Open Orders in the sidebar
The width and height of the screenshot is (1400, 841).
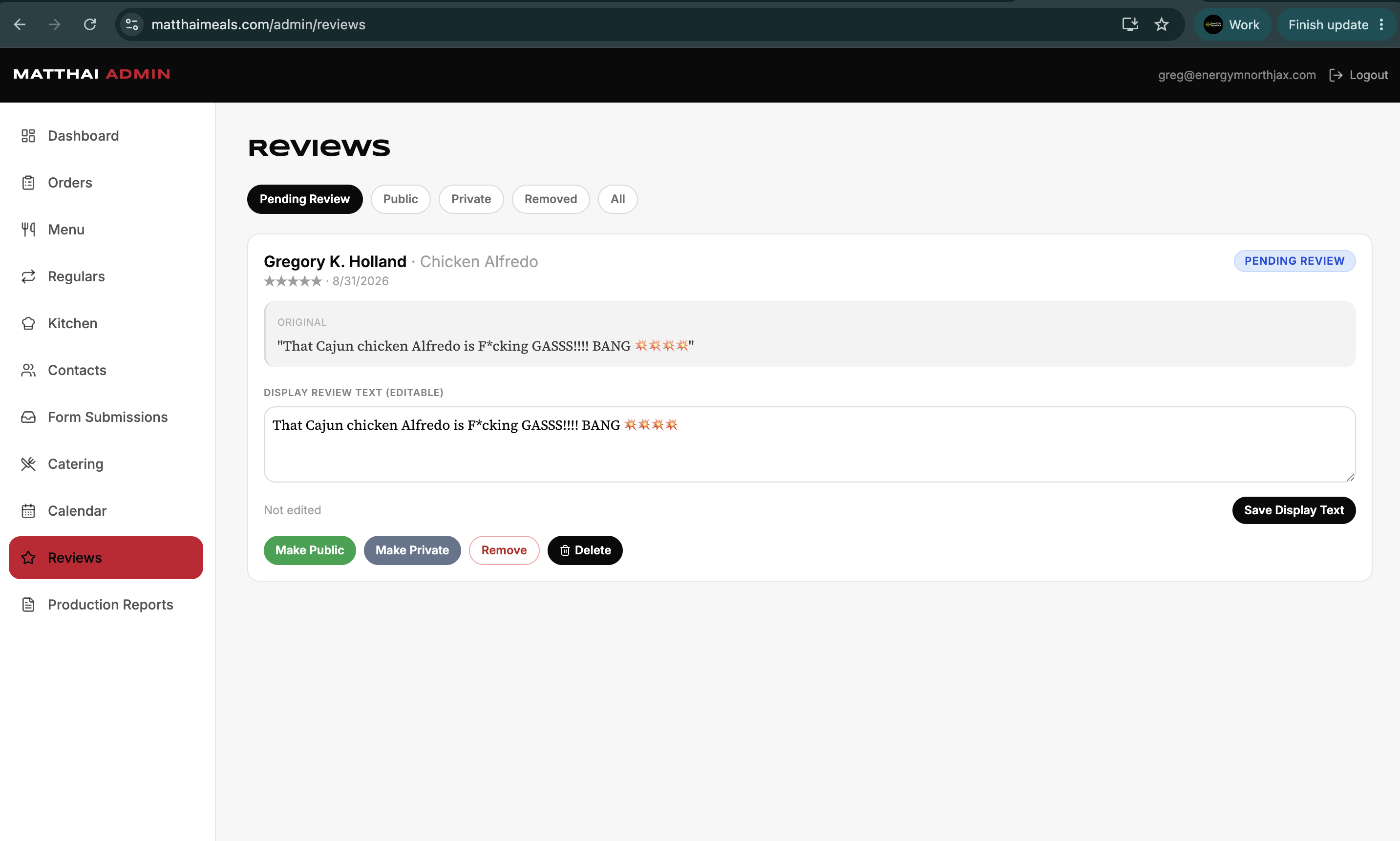point(106,183)
